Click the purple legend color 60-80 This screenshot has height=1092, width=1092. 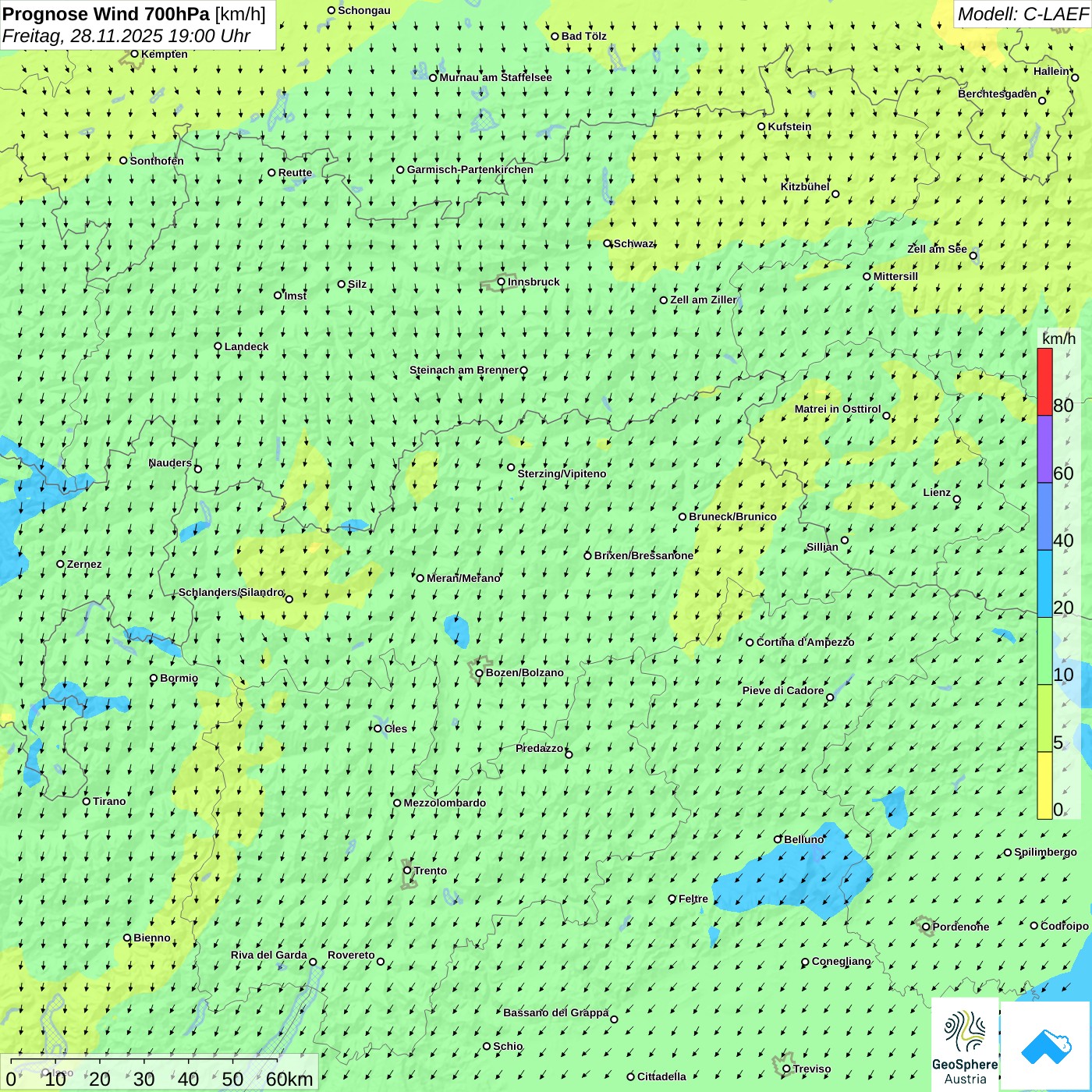click(1044, 449)
